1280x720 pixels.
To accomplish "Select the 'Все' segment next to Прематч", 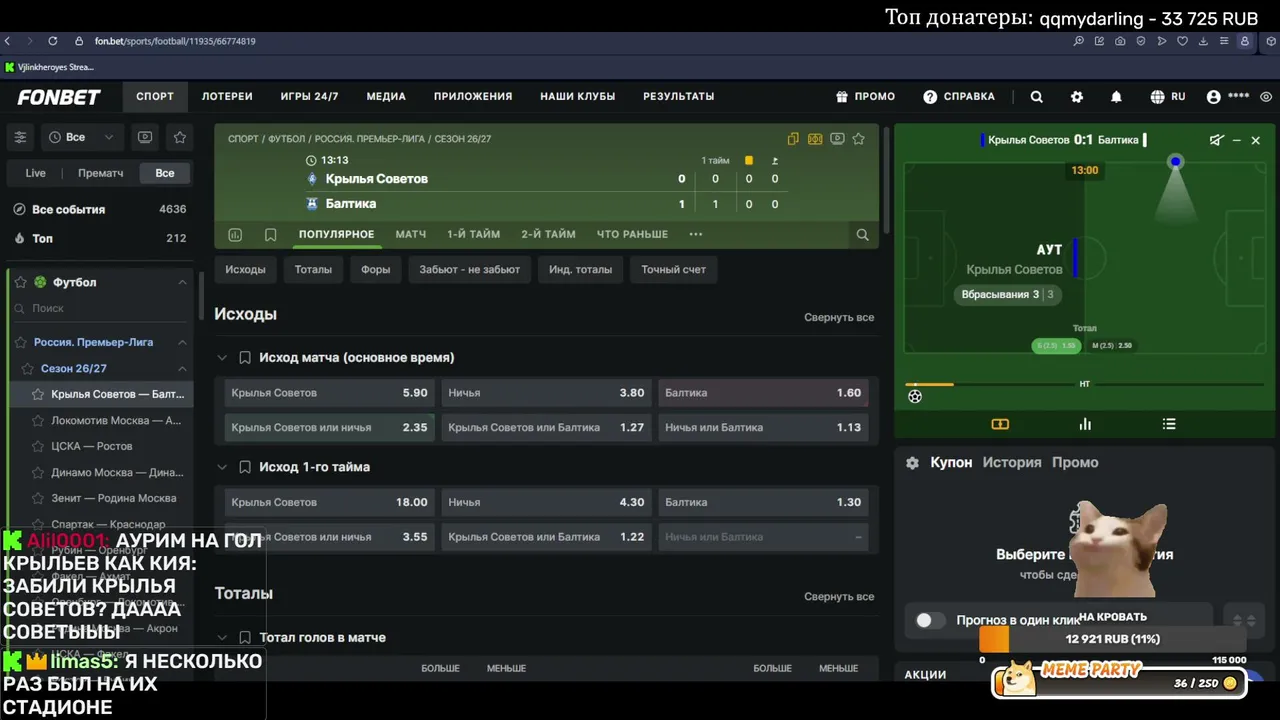I will tap(165, 173).
